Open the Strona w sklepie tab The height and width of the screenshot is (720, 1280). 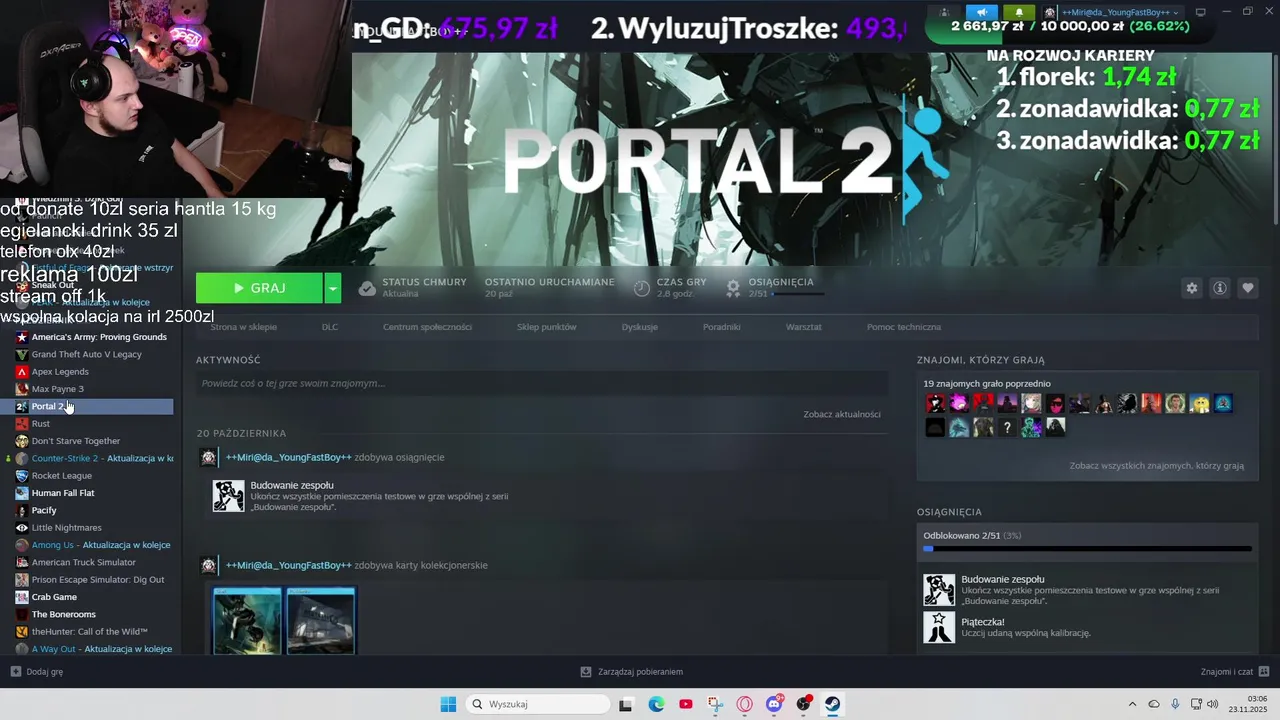[x=244, y=327]
